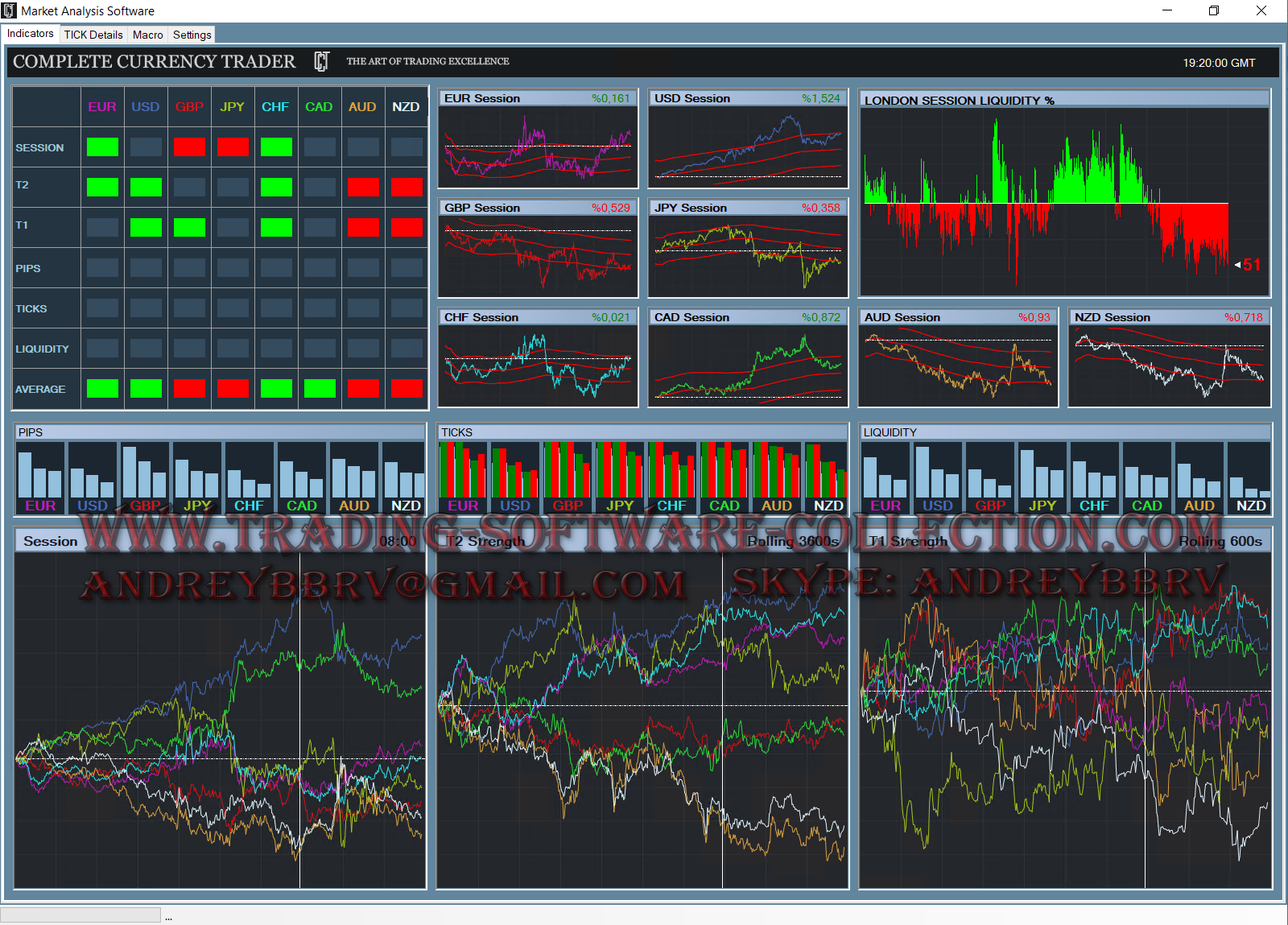Click the T2 Strength chart header
The image size is (1288, 925).
tap(642, 541)
